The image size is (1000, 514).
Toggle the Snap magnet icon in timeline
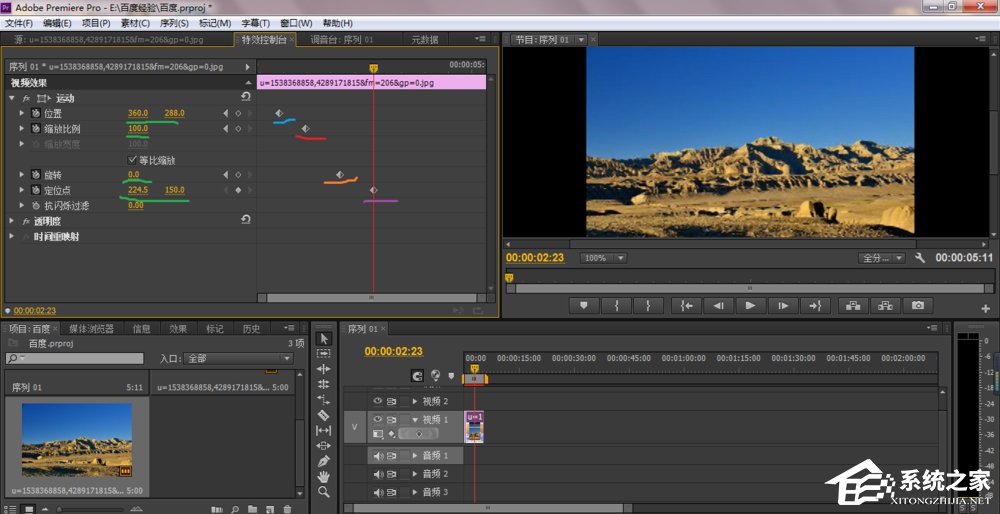click(418, 376)
